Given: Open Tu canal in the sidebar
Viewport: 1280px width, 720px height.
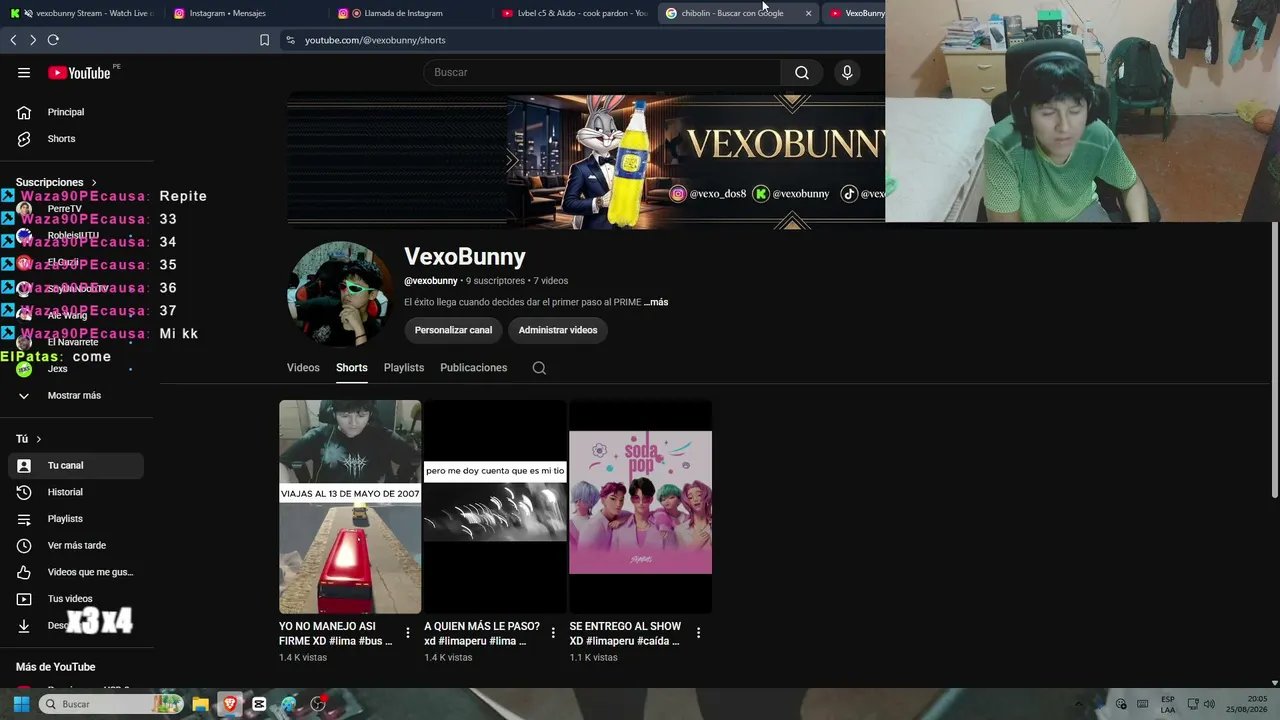Looking at the screenshot, I should click(76, 466).
